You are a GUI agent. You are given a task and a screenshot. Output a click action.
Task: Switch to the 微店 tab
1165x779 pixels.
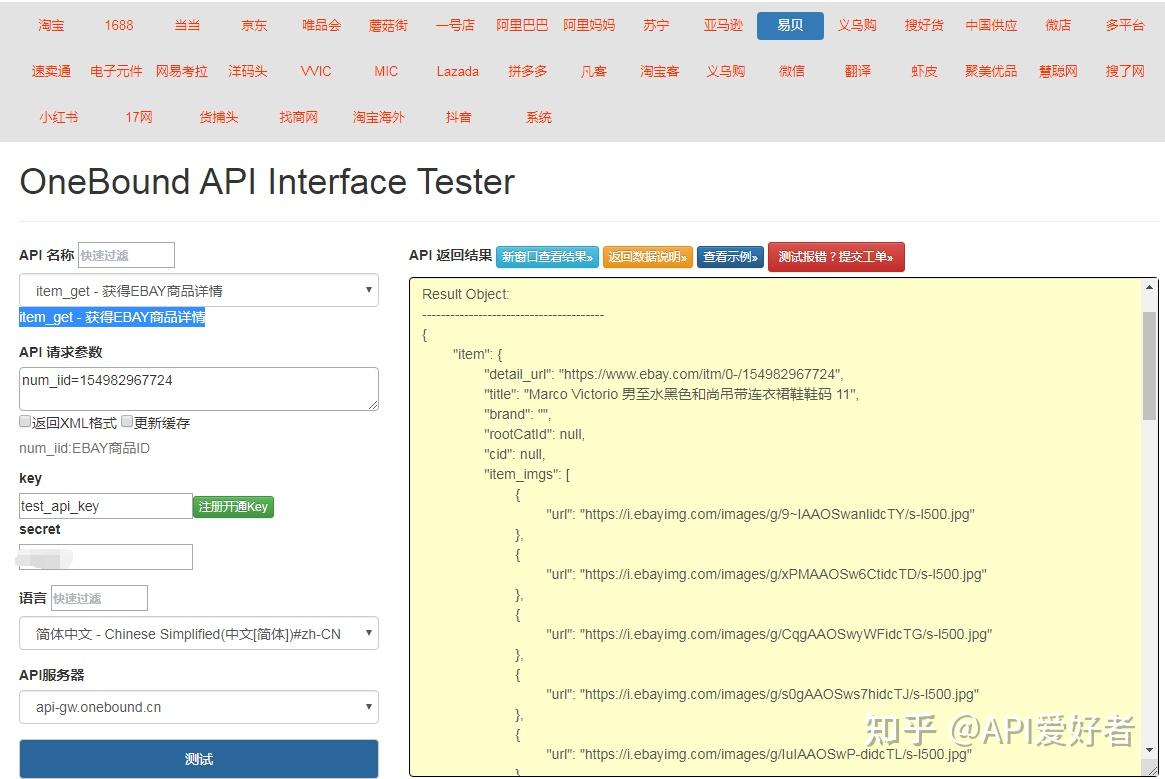tap(1058, 25)
